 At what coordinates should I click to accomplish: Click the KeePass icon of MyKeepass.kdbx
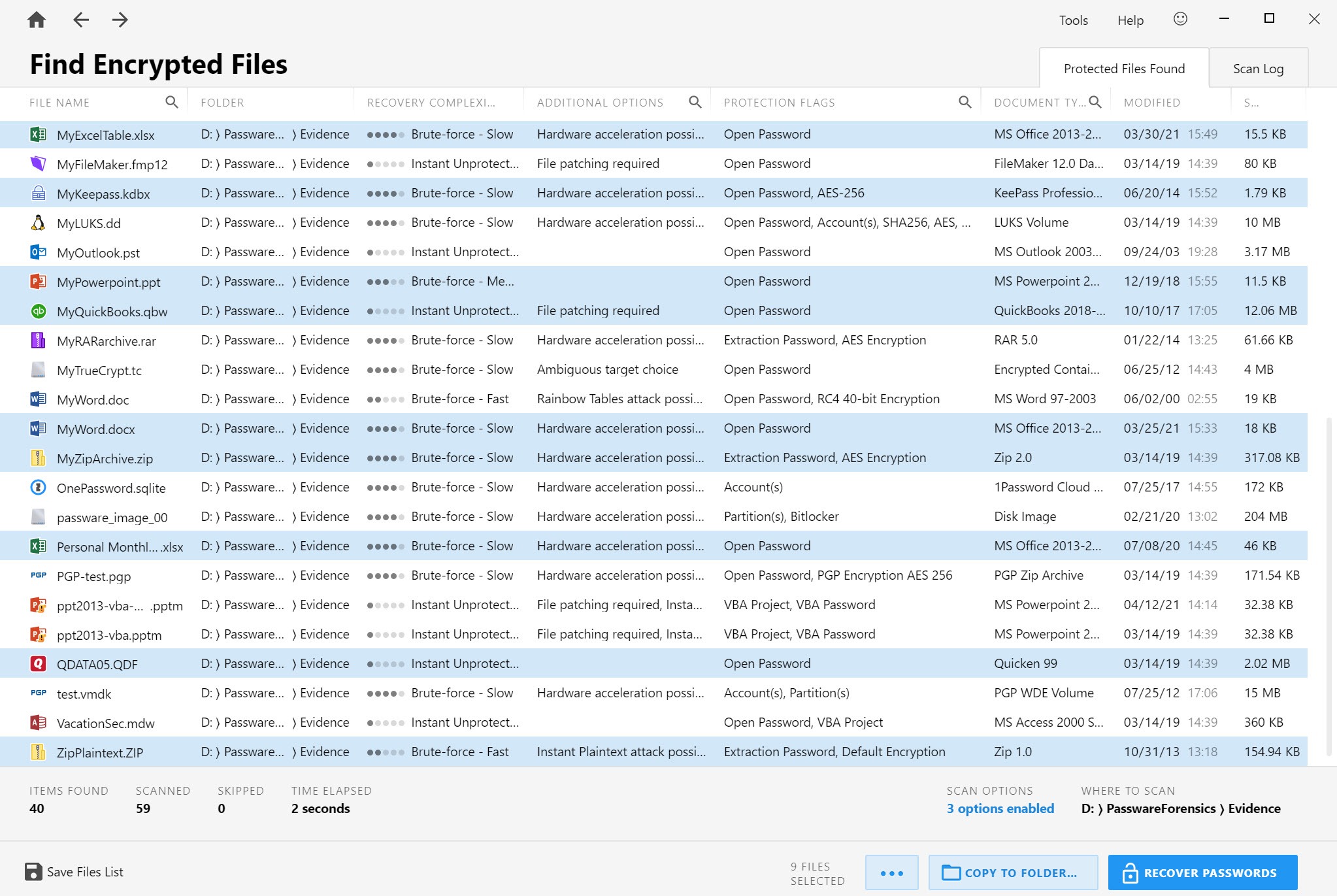click(x=39, y=193)
